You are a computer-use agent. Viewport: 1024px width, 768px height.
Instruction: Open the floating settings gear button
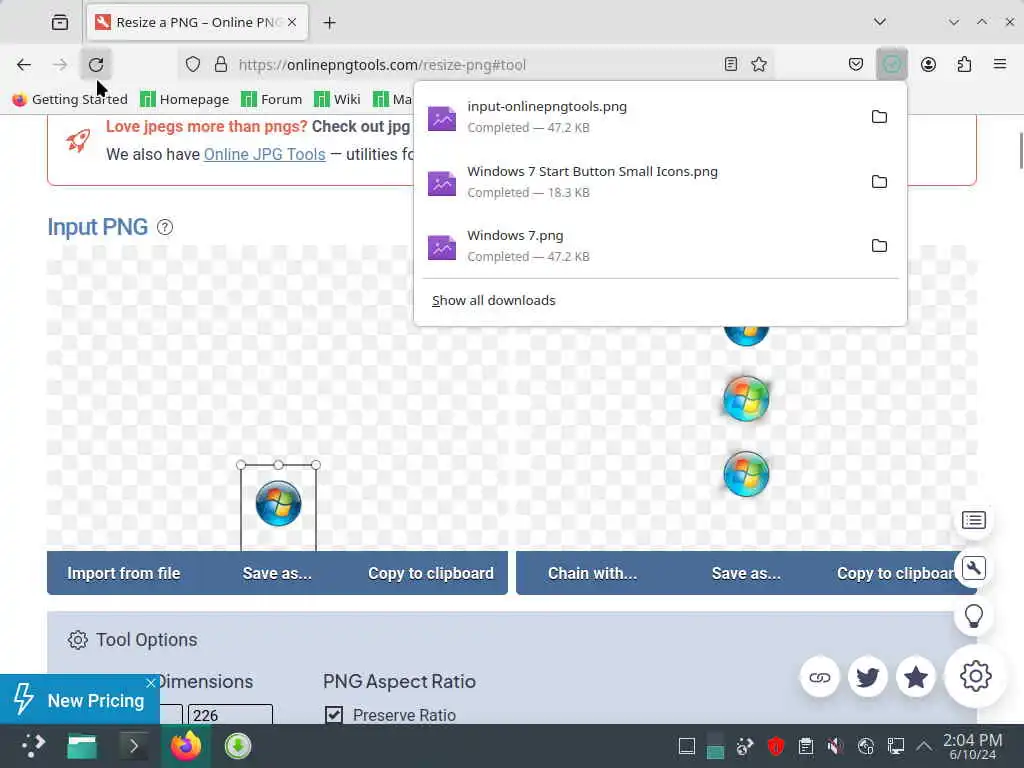(975, 676)
